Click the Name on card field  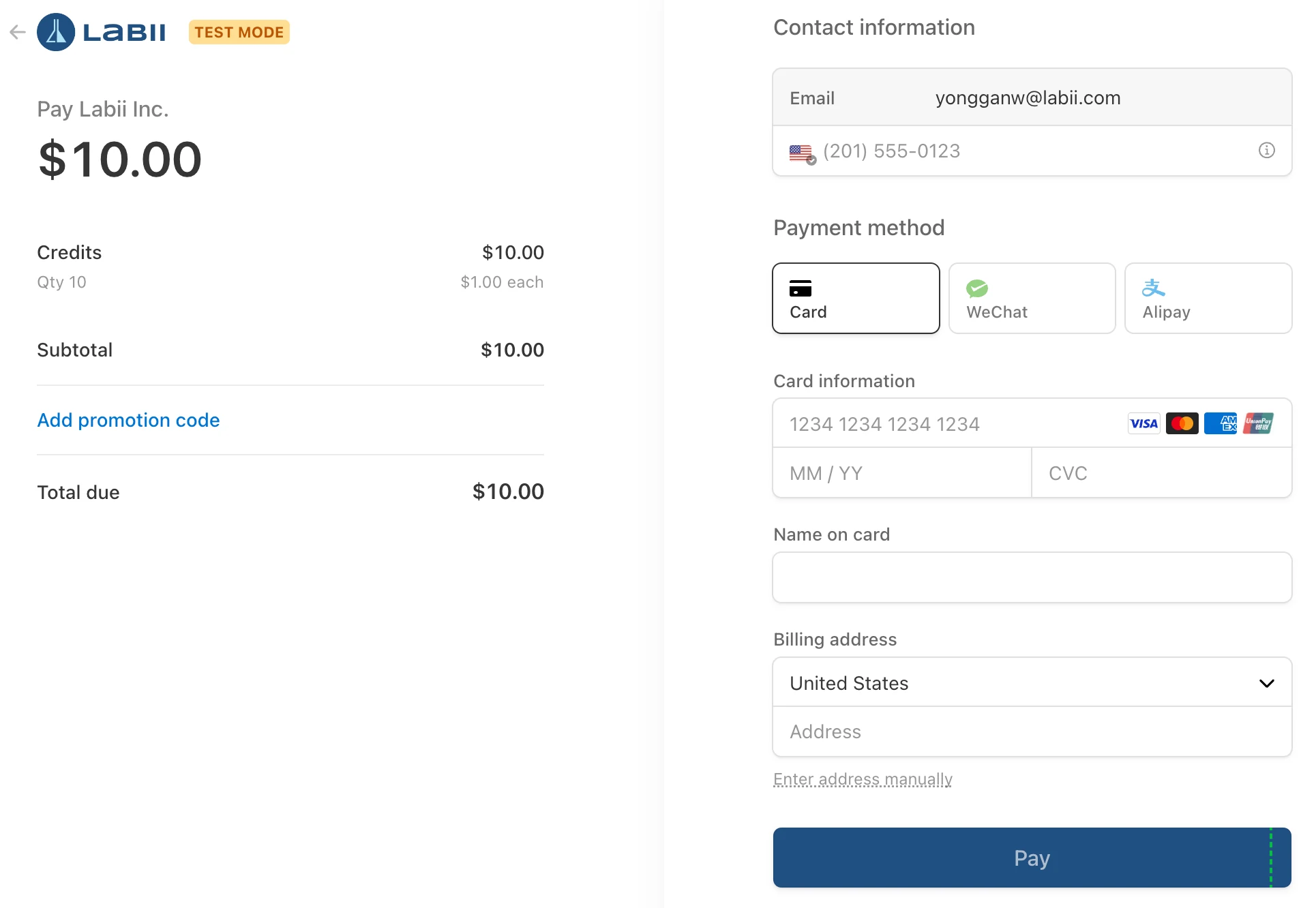(1032, 577)
